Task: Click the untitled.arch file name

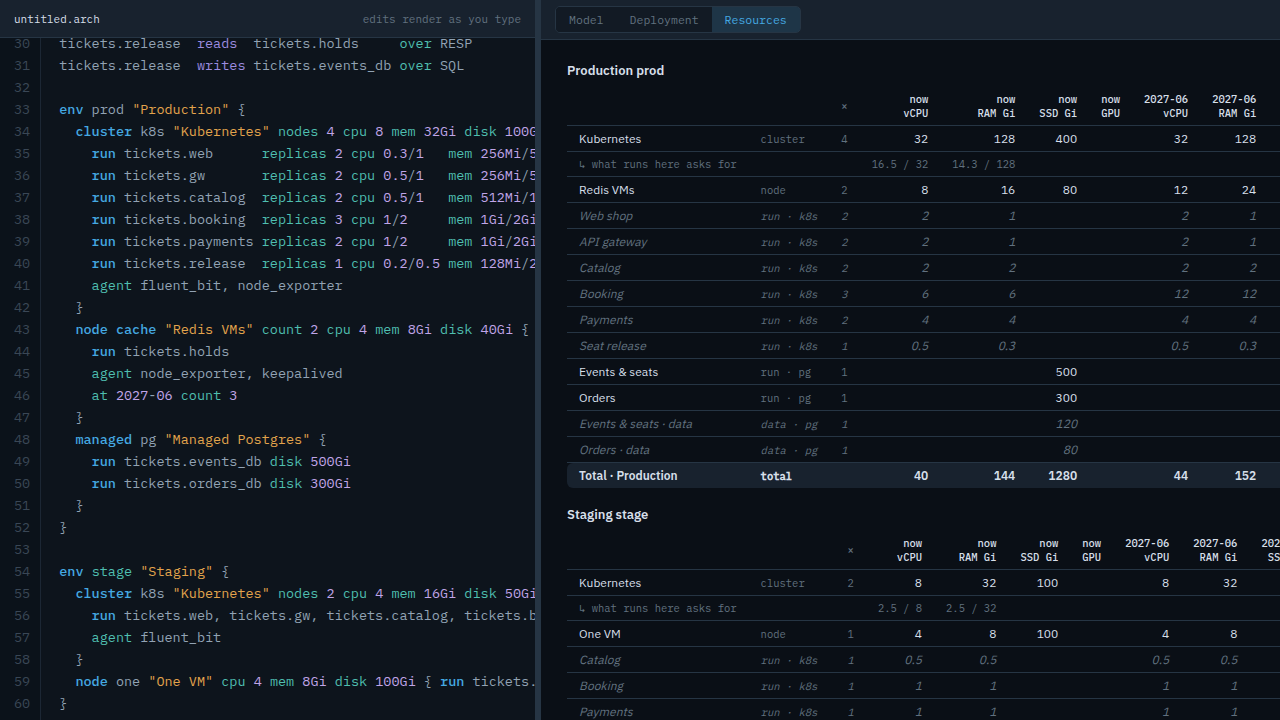Action: tap(57, 19)
